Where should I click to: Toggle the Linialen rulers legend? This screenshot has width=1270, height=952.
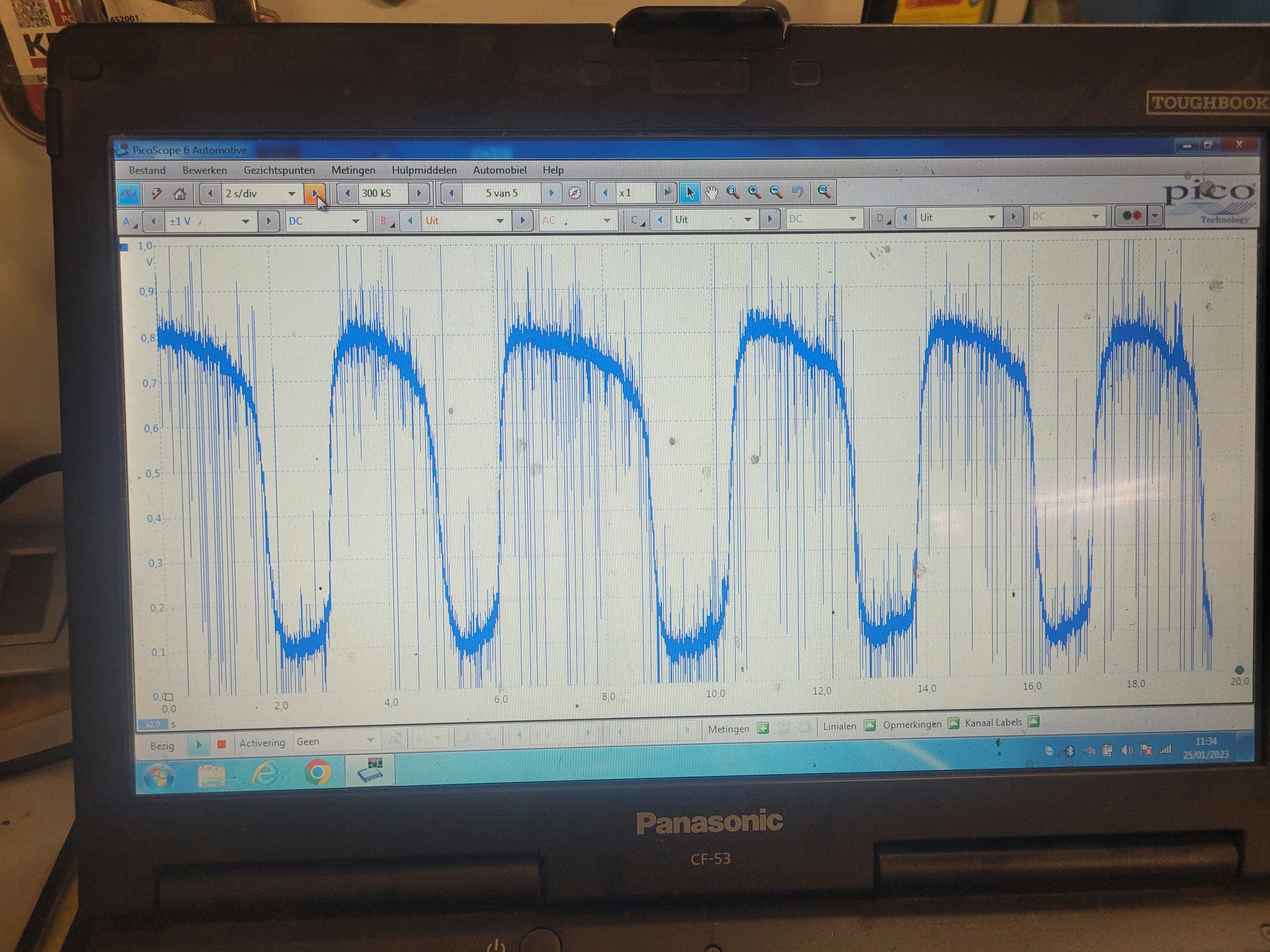pos(870,725)
